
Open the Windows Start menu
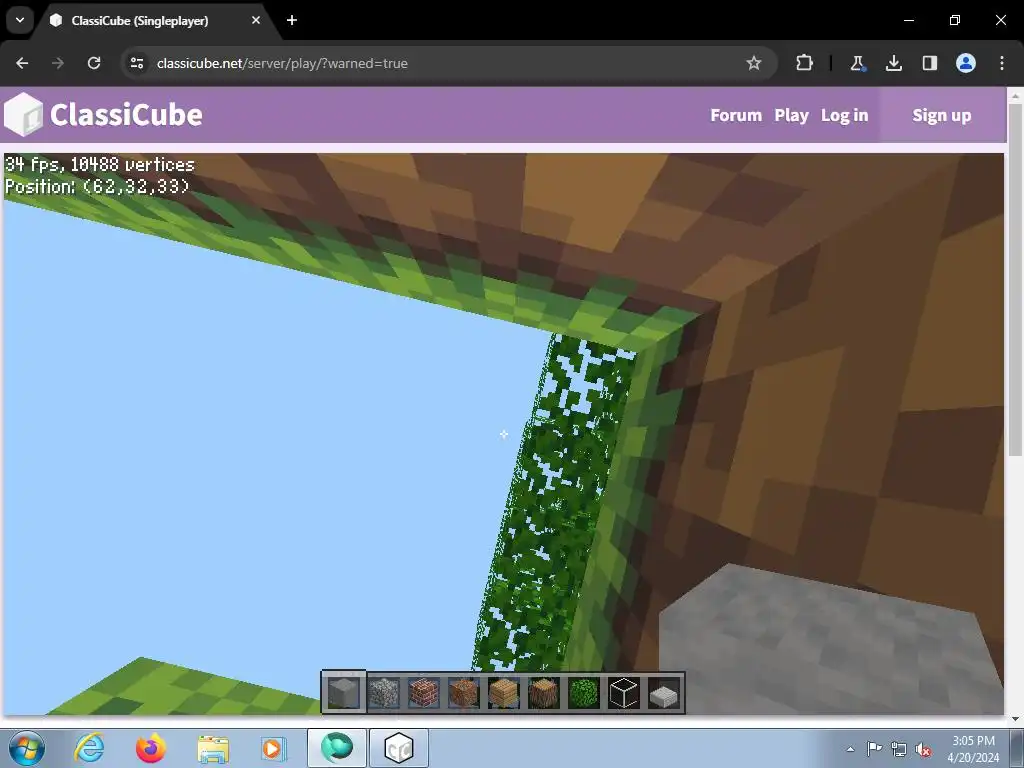click(x=27, y=748)
